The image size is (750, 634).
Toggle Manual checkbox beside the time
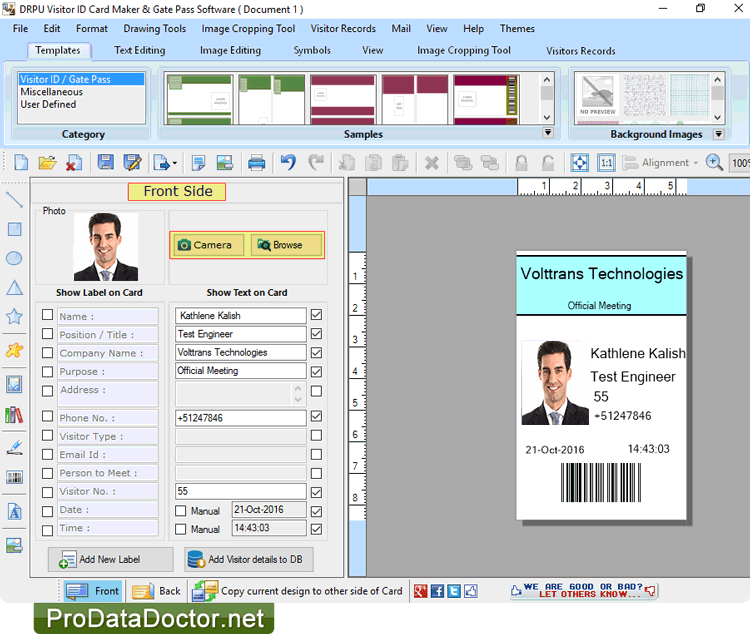[180, 529]
